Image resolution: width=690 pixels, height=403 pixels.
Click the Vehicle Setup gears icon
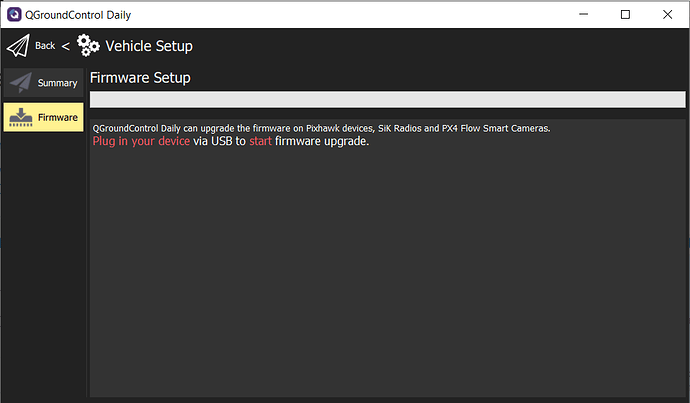point(88,45)
